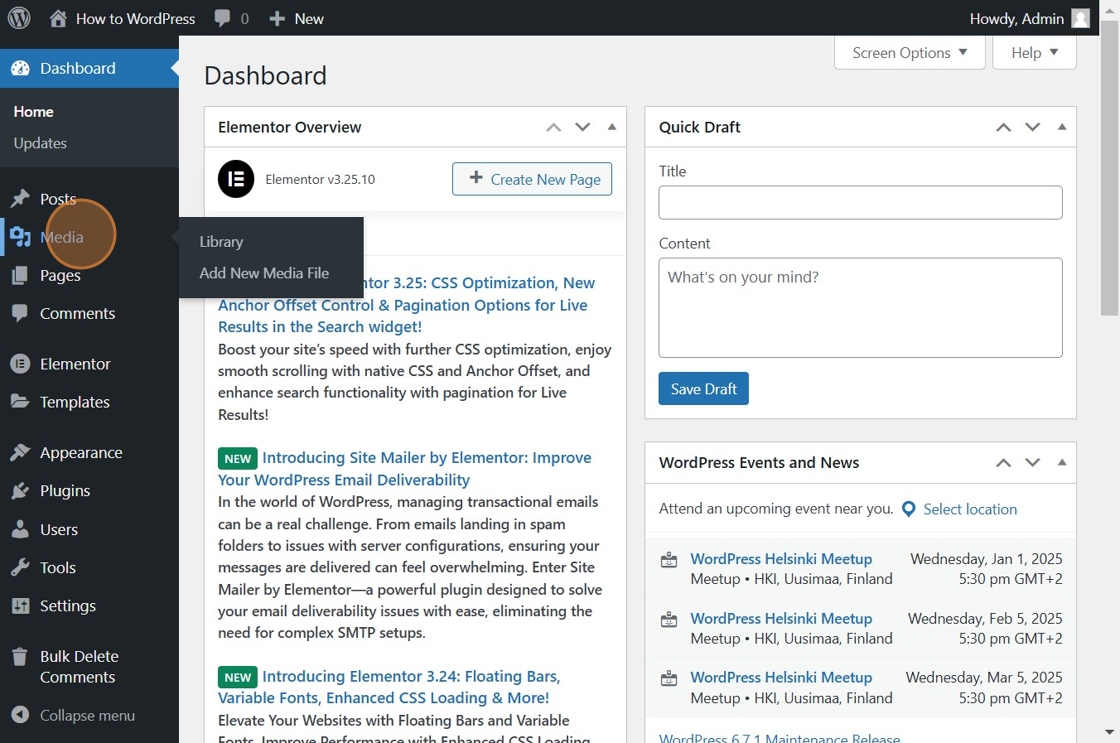This screenshot has height=743, width=1120.
Task: Click the Elementor logo in Overview widget
Action: click(236, 179)
